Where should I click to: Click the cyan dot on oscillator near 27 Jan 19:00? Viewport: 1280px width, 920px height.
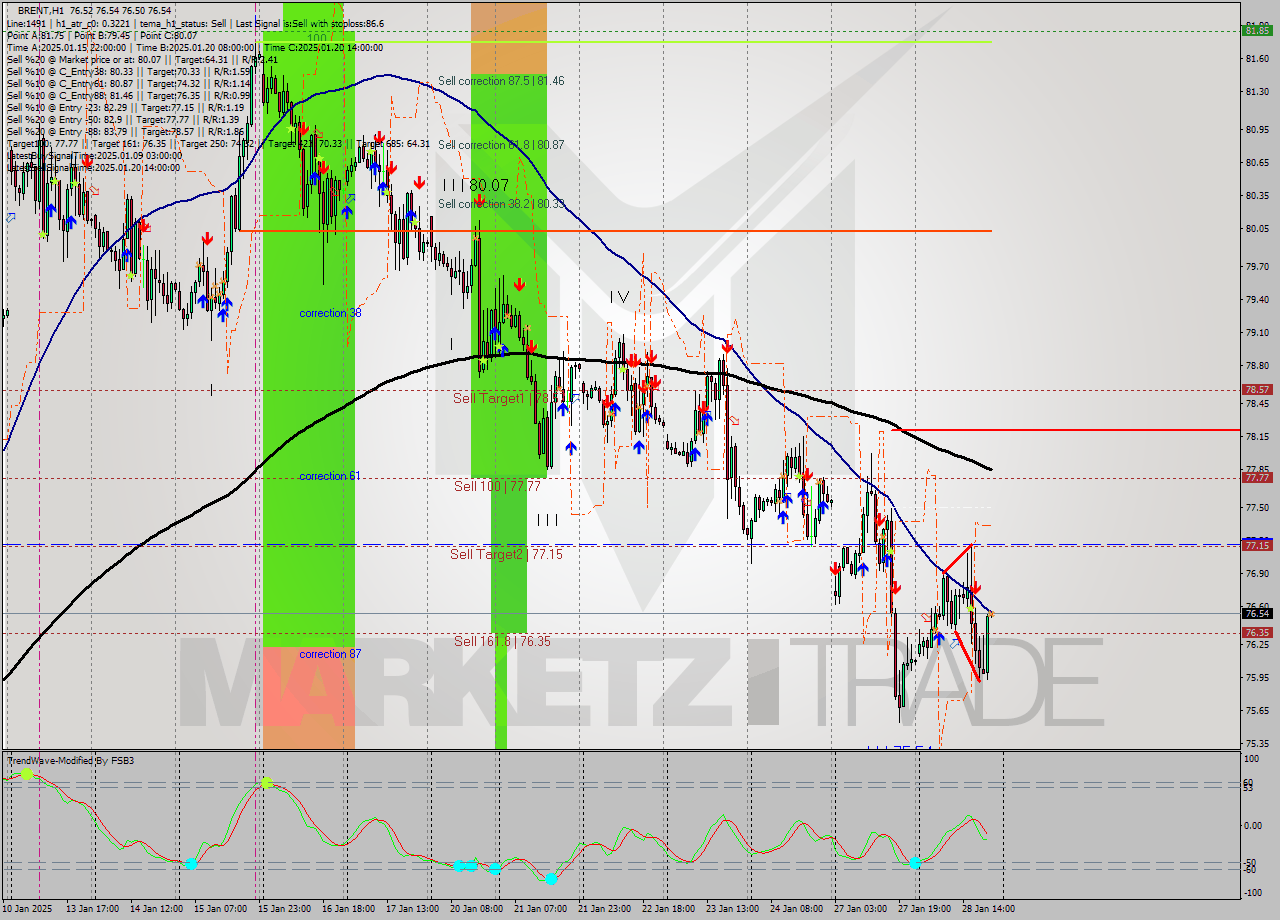click(x=915, y=861)
